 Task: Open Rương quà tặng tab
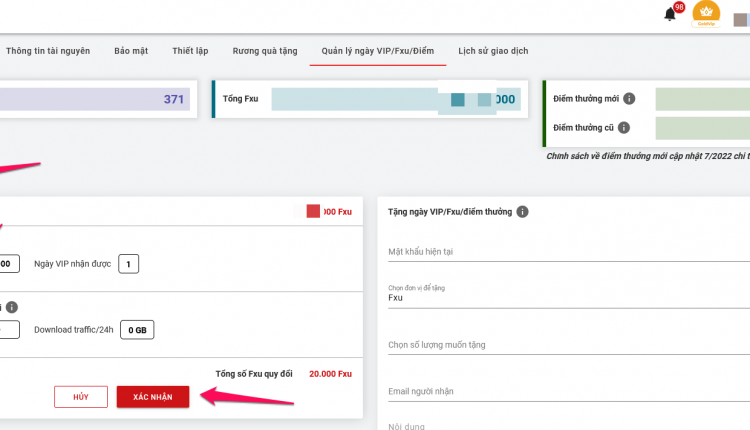click(265, 51)
